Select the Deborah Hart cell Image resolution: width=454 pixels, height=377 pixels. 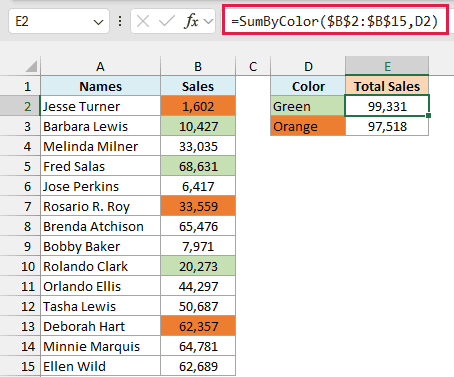pos(100,326)
